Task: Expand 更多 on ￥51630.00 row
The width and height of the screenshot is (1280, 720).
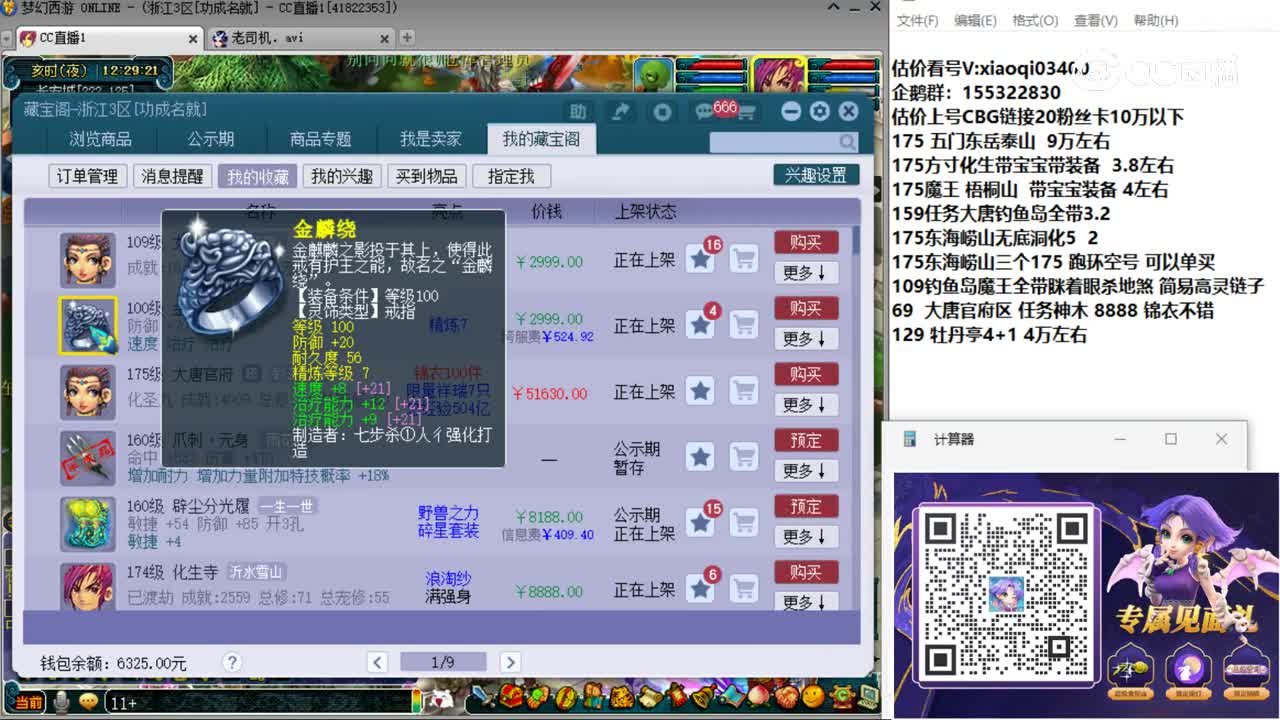Action: pyautogui.click(x=805, y=404)
